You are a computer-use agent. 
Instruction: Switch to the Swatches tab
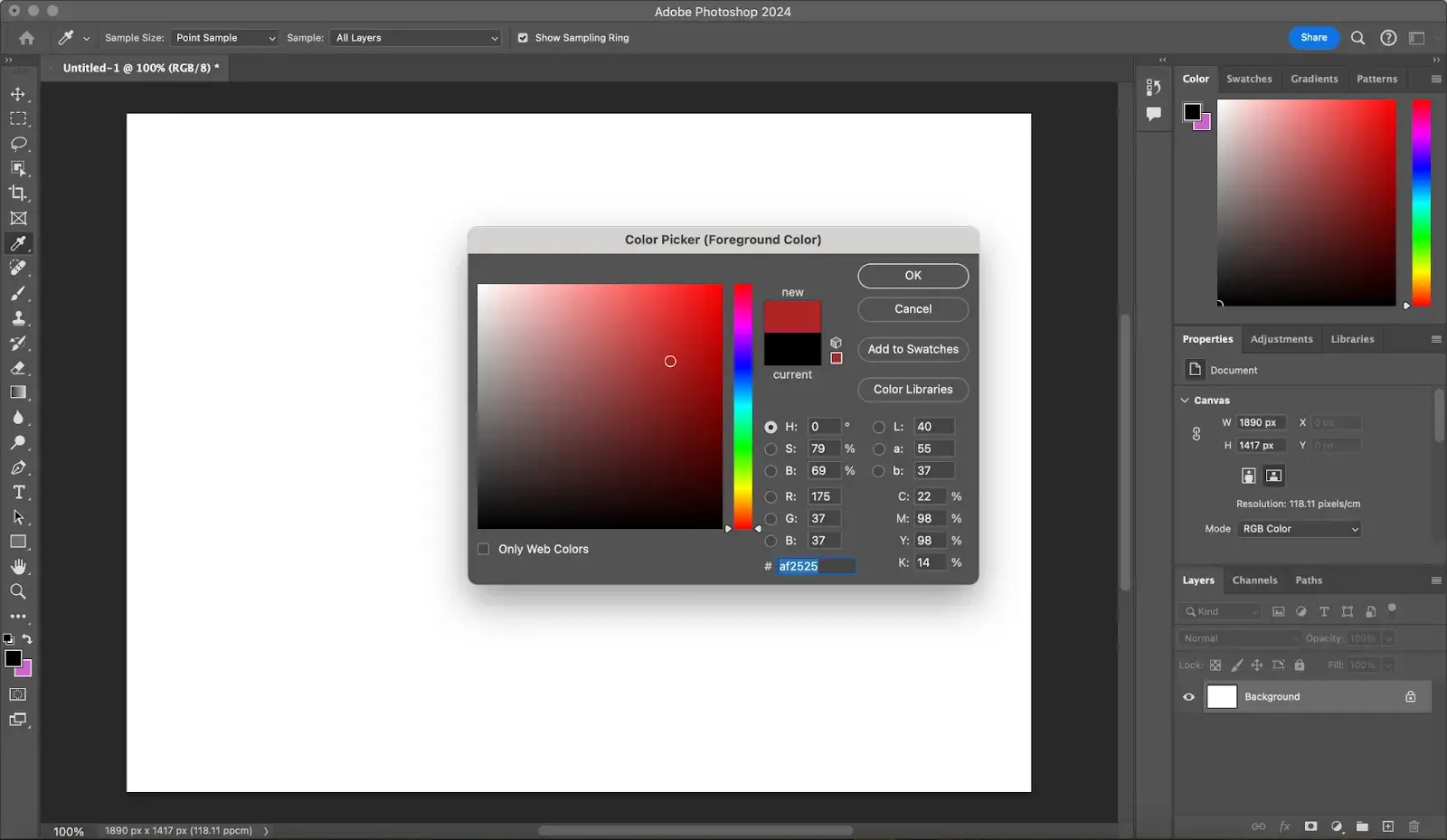(x=1249, y=79)
